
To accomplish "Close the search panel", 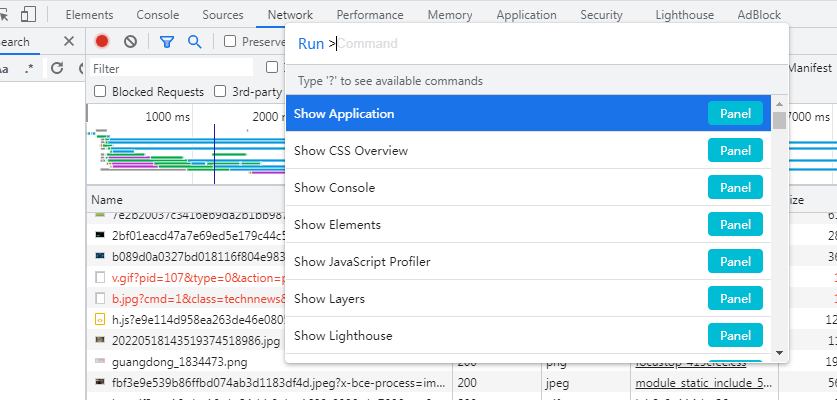I will pos(69,42).
